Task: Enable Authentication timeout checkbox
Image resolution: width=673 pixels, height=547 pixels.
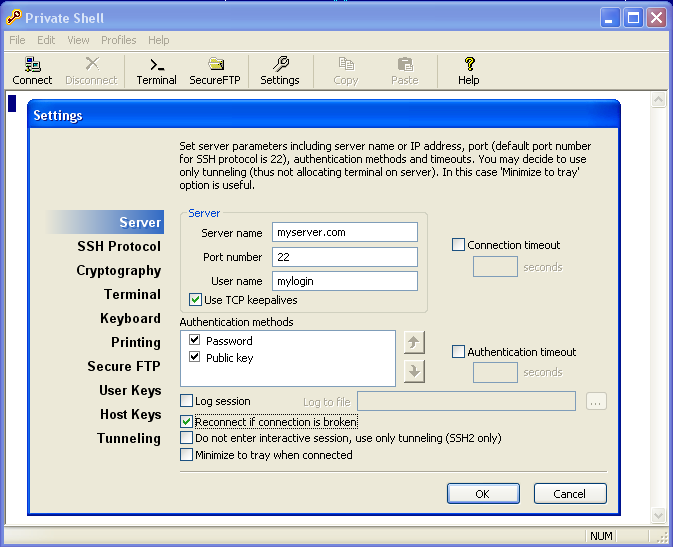Action: [458, 352]
